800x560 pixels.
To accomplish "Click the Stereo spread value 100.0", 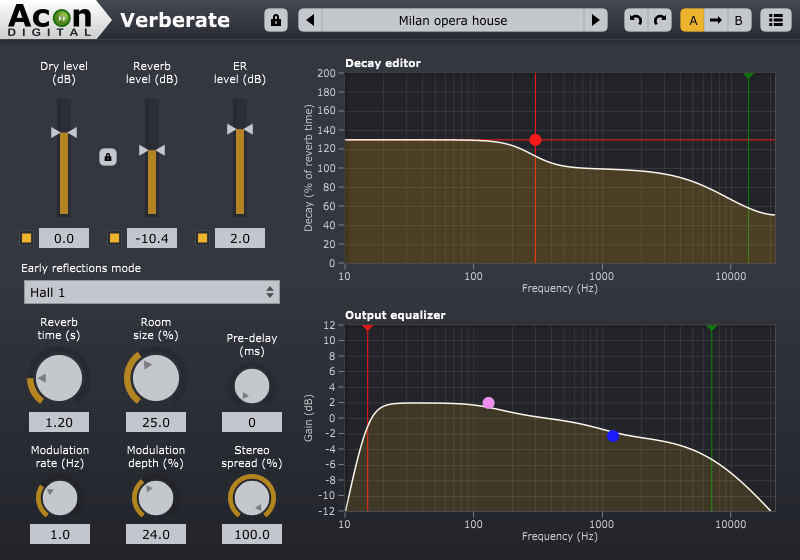I will click(252, 534).
